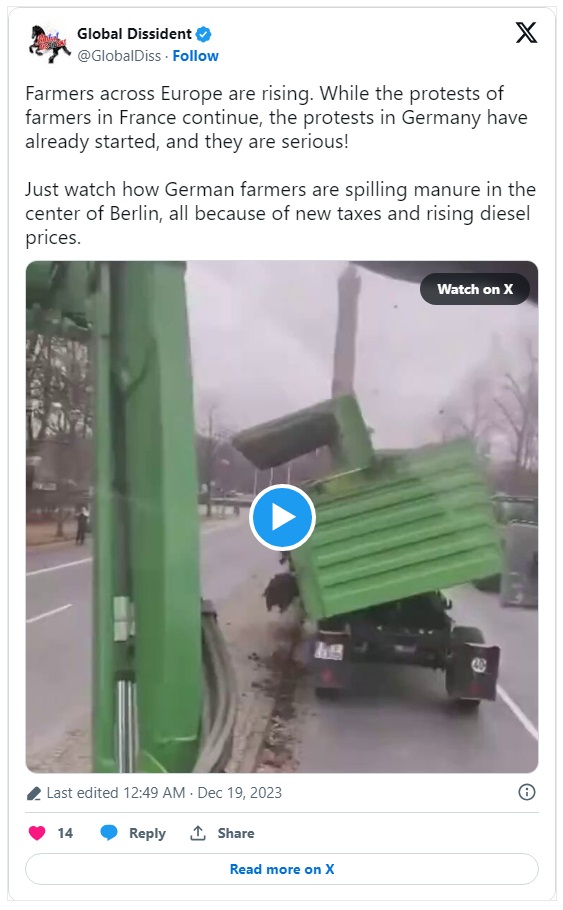Click the Reply text label
This screenshot has height=910, width=563.
click(x=147, y=833)
